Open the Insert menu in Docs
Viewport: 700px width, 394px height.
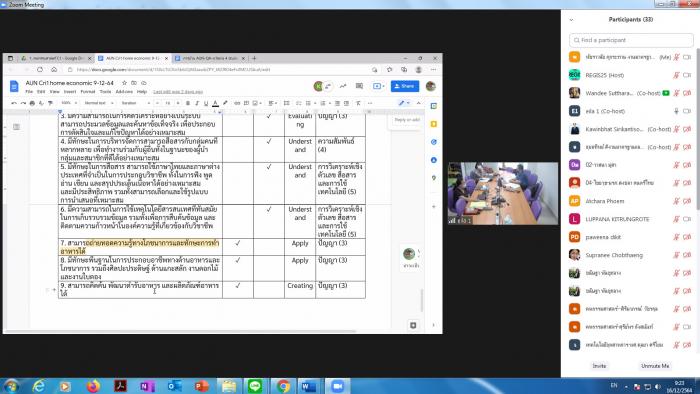pos(70,91)
